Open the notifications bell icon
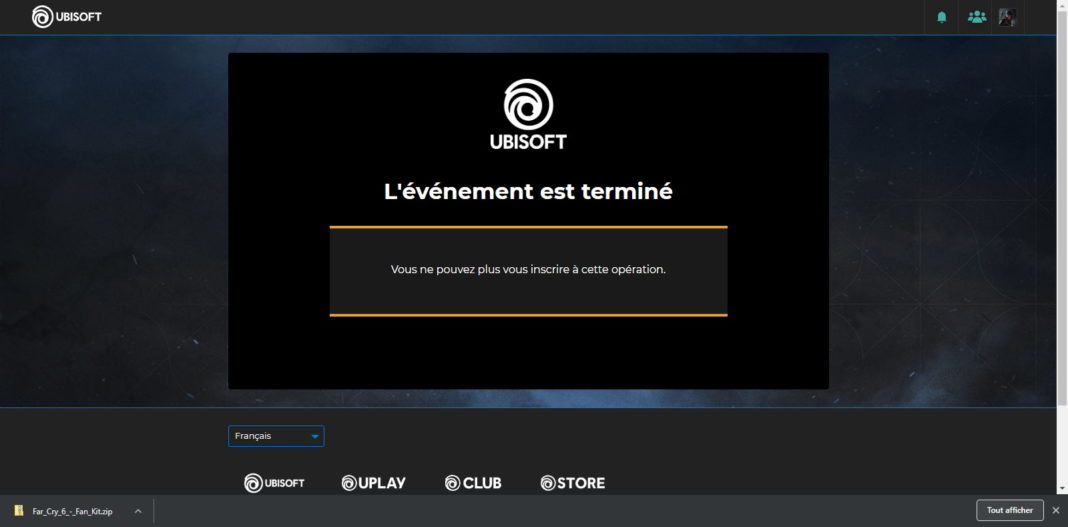1068x527 pixels. [941, 17]
